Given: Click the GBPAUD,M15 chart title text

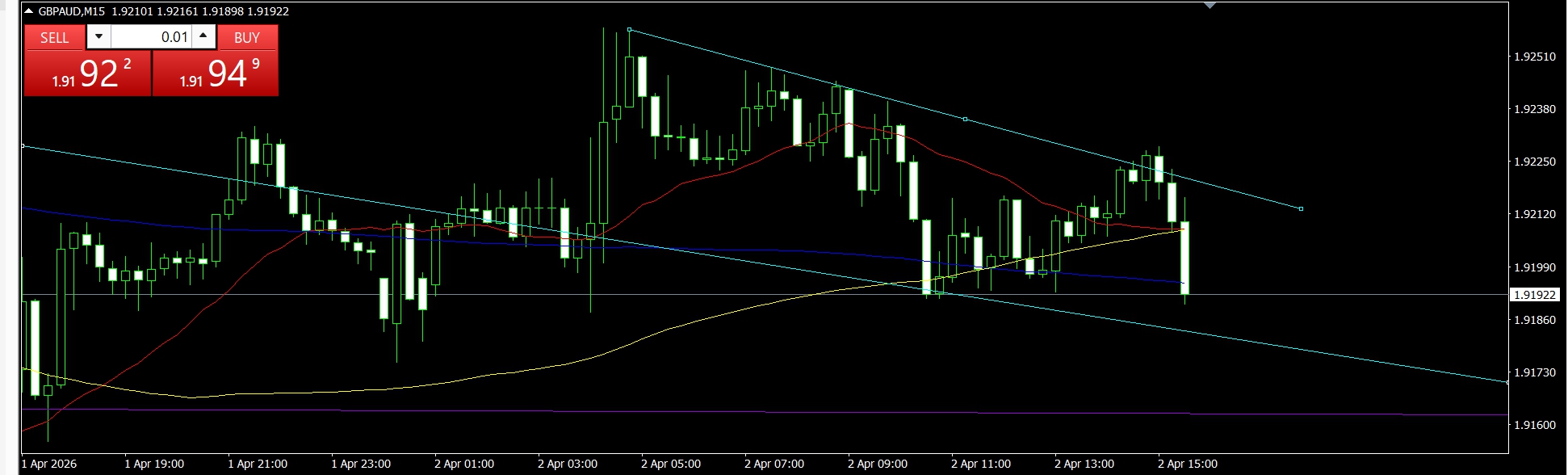Looking at the screenshot, I should click(71, 11).
